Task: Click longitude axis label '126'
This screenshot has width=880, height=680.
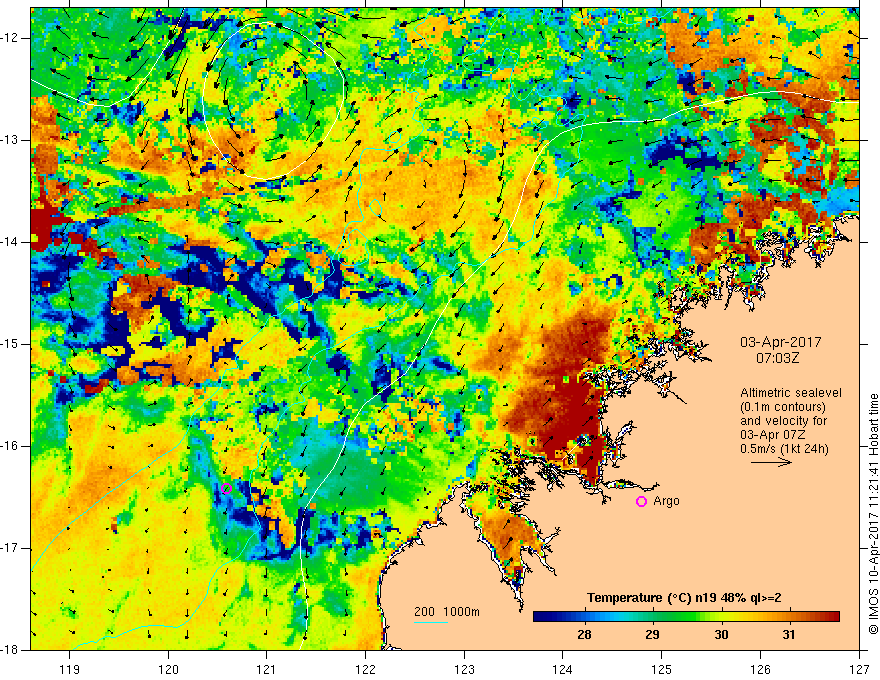Action: tap(760, 669)
